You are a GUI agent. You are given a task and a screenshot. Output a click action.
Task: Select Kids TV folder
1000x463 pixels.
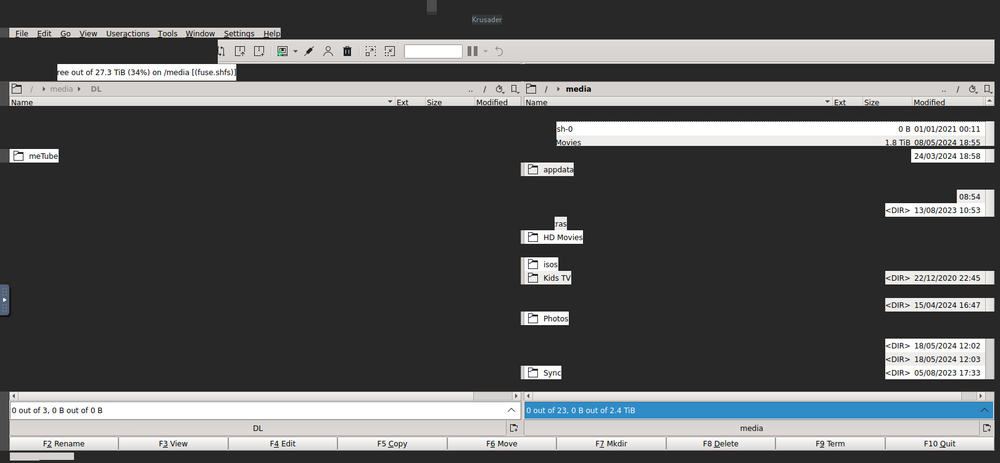(547, 278)
